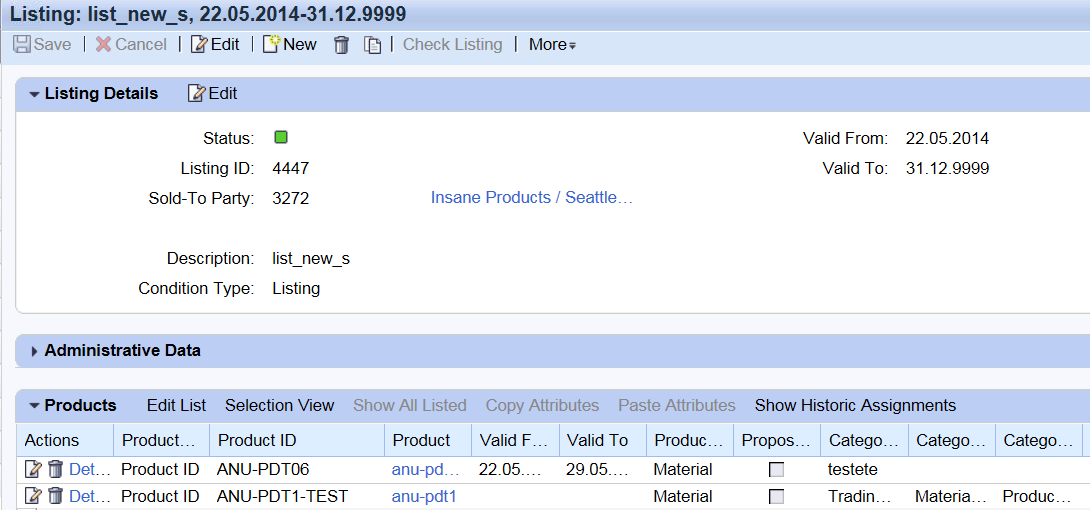Open the anu-pdt1 product link
This screenshot has width=1090, height=510.
pos(424,496)
